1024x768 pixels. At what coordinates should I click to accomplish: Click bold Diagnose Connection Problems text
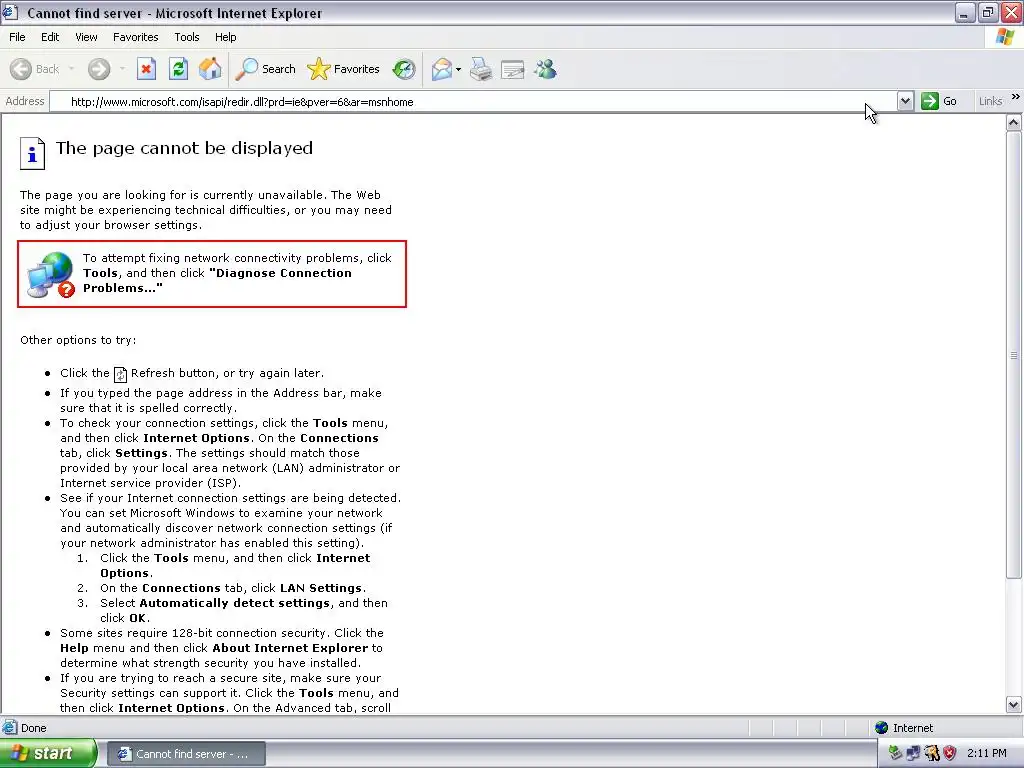(217, 281)
